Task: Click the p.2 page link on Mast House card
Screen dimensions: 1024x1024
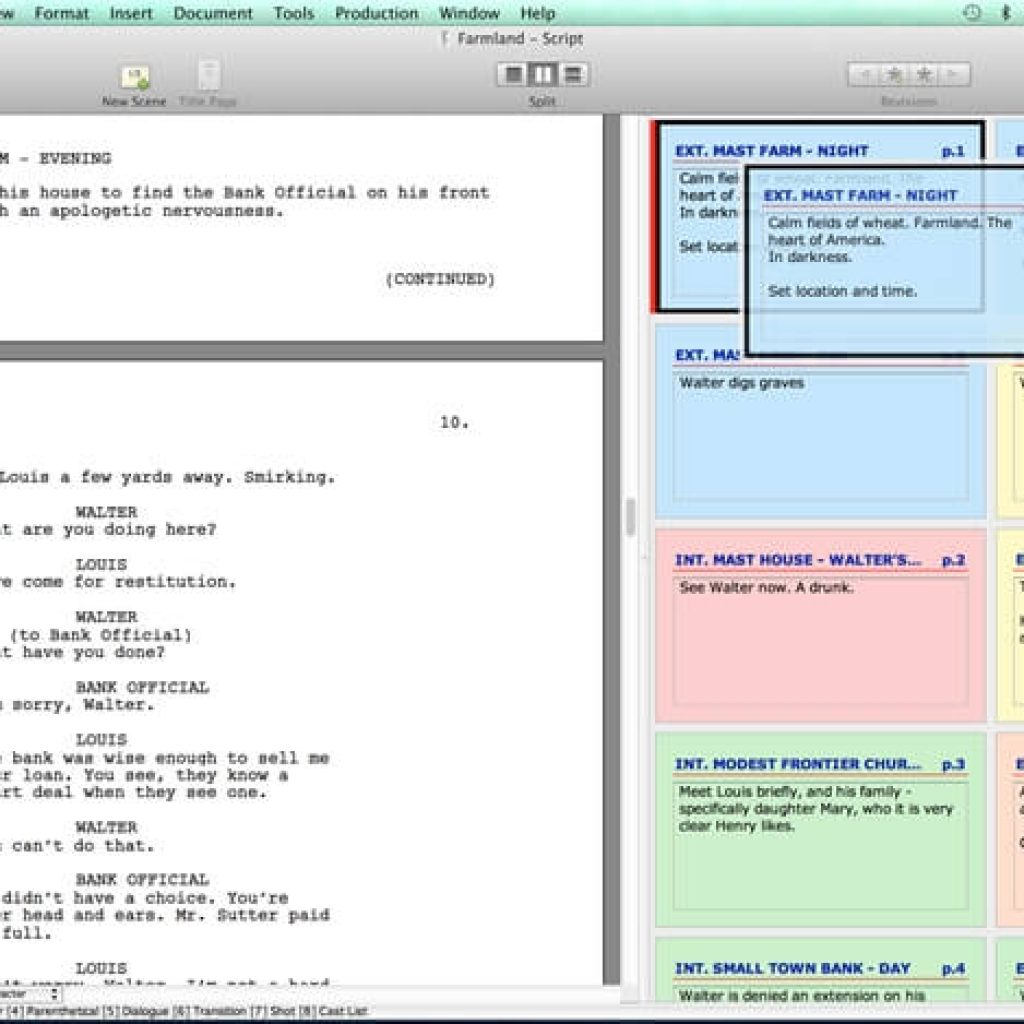Action: [953, 560]
